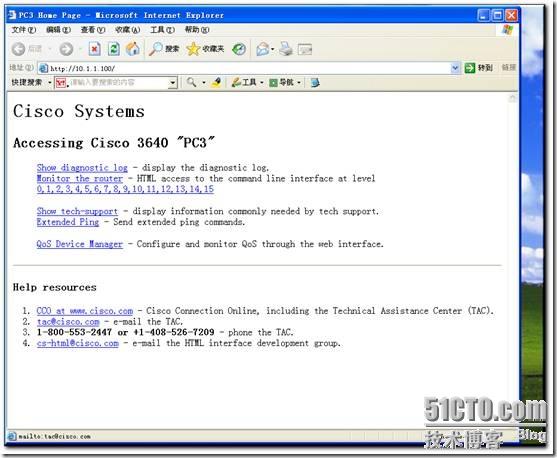Click the 链接 links toolbar label
This screenshot has width=557, height=458.
pos(509,68)
